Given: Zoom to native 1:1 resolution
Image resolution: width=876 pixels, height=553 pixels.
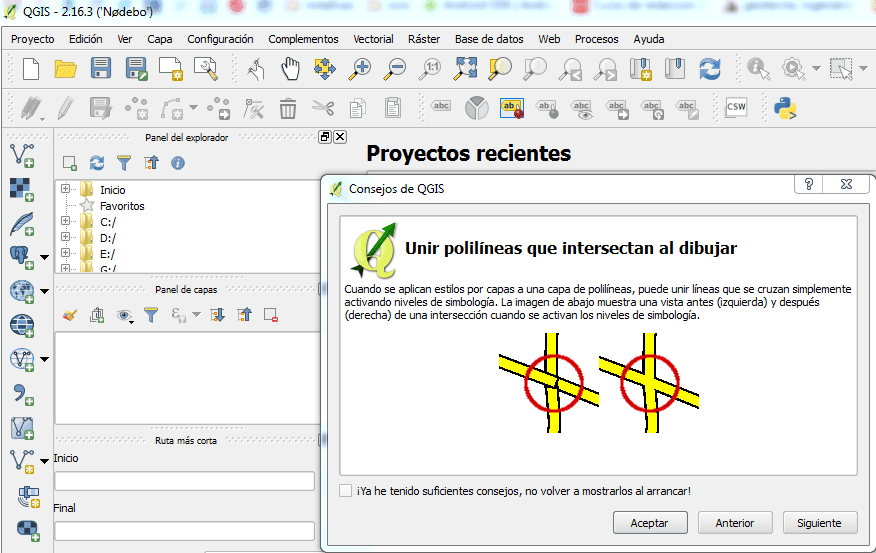Looking at the screenshot, I should tap(431, 69).
